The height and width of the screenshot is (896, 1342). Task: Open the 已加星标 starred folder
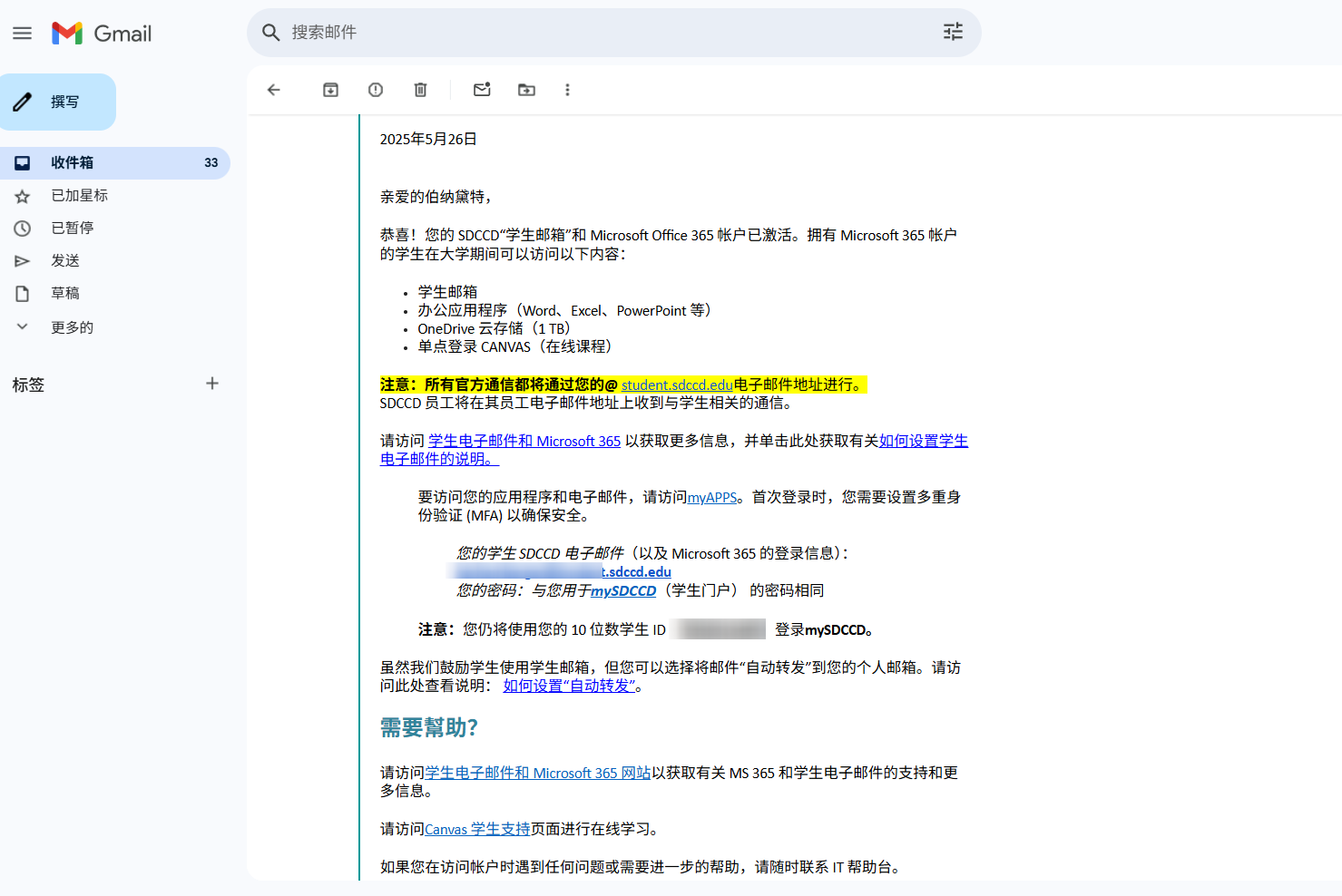tap(79, 196)
